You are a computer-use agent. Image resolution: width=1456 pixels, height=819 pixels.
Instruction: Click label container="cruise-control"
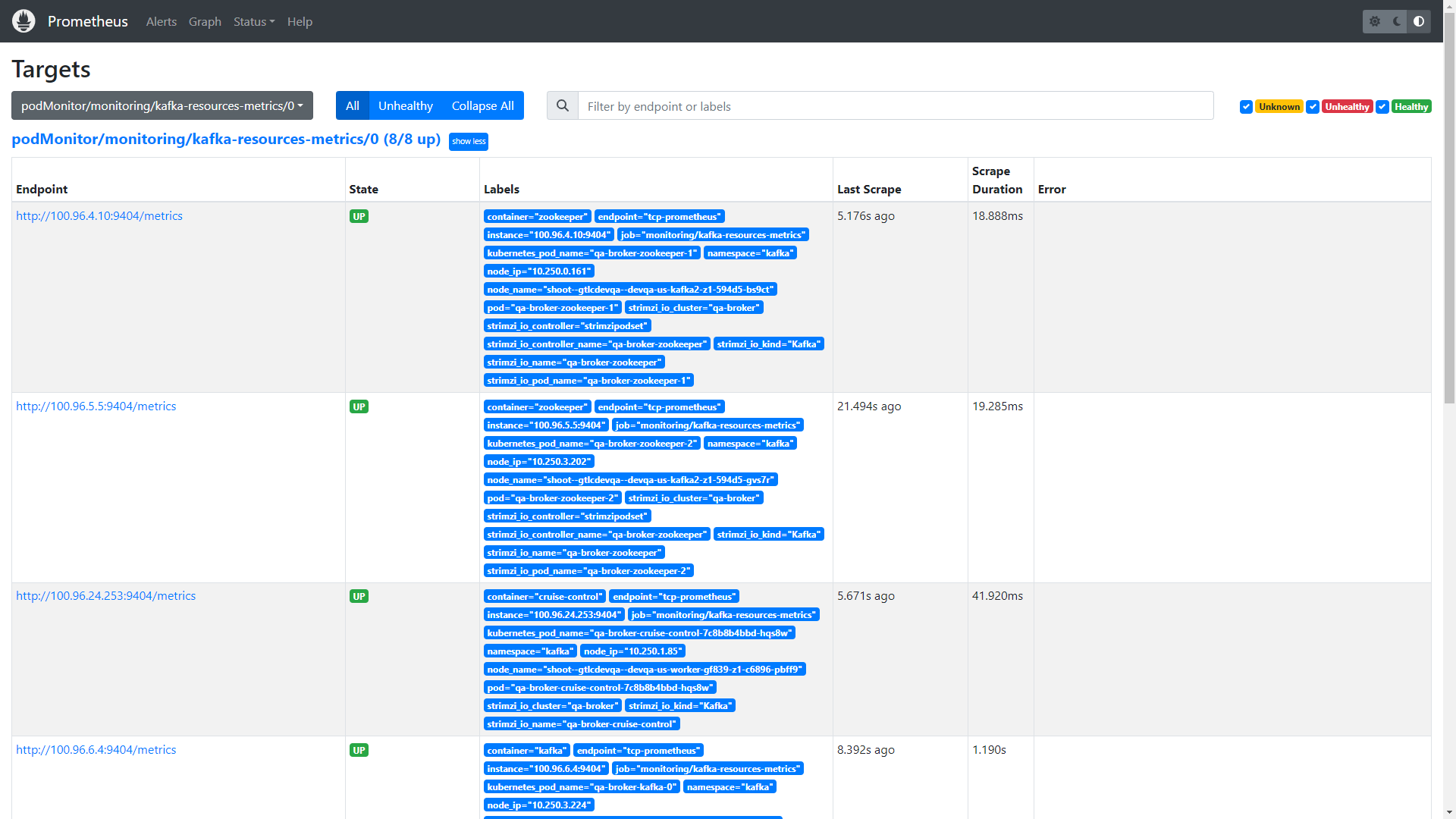pyautogui.click(x=545, y=597)
